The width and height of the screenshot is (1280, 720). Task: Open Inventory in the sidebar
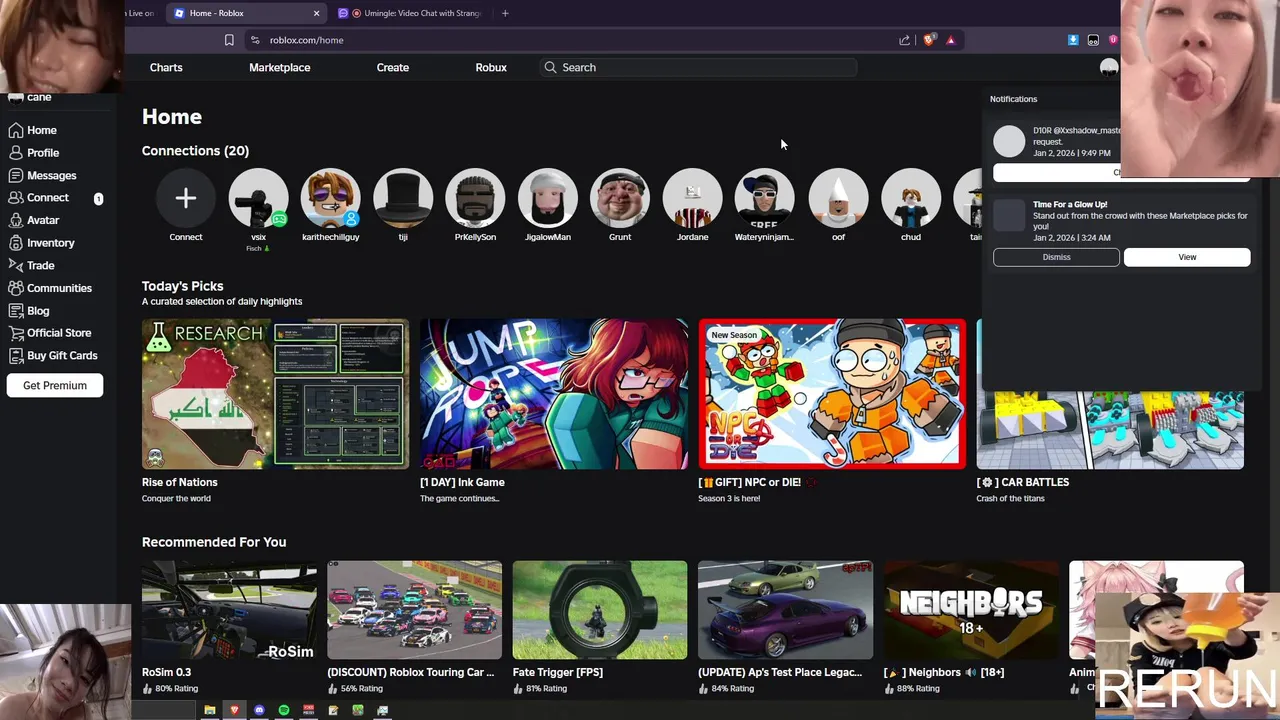(42, 243)
